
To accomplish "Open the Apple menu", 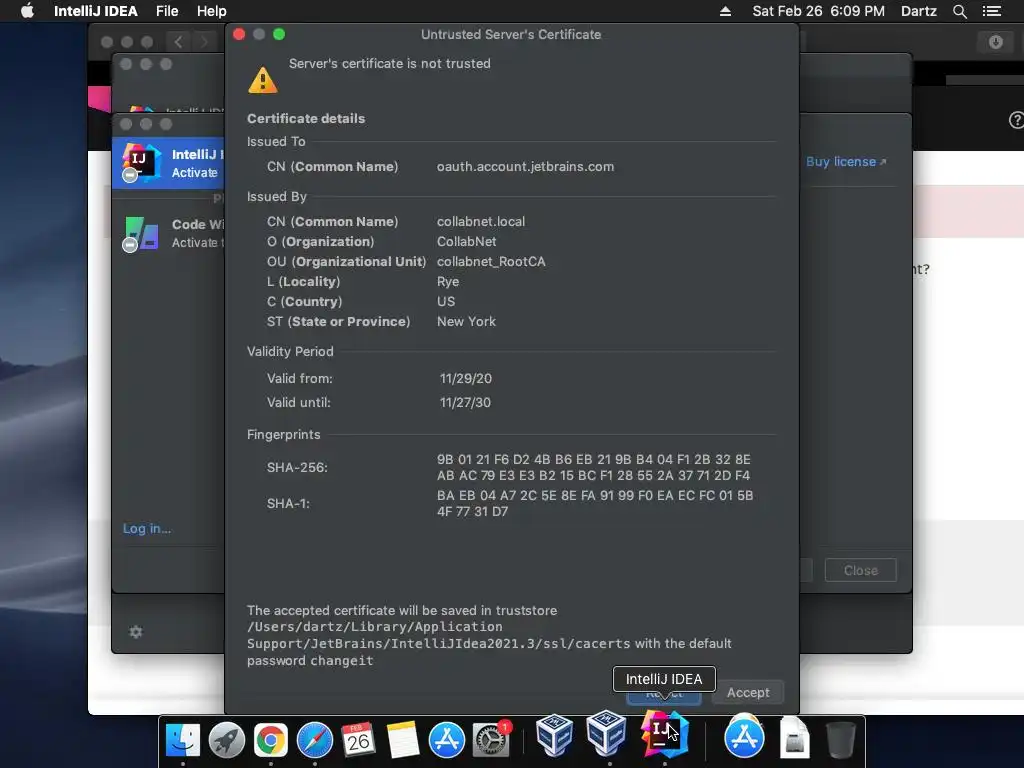I will (27, 11).
